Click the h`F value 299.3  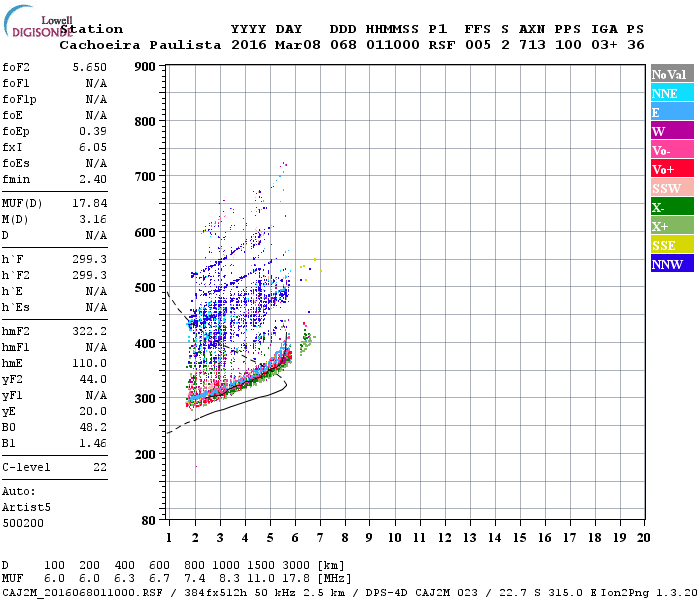pyautogui.click(x=90, y=259)
